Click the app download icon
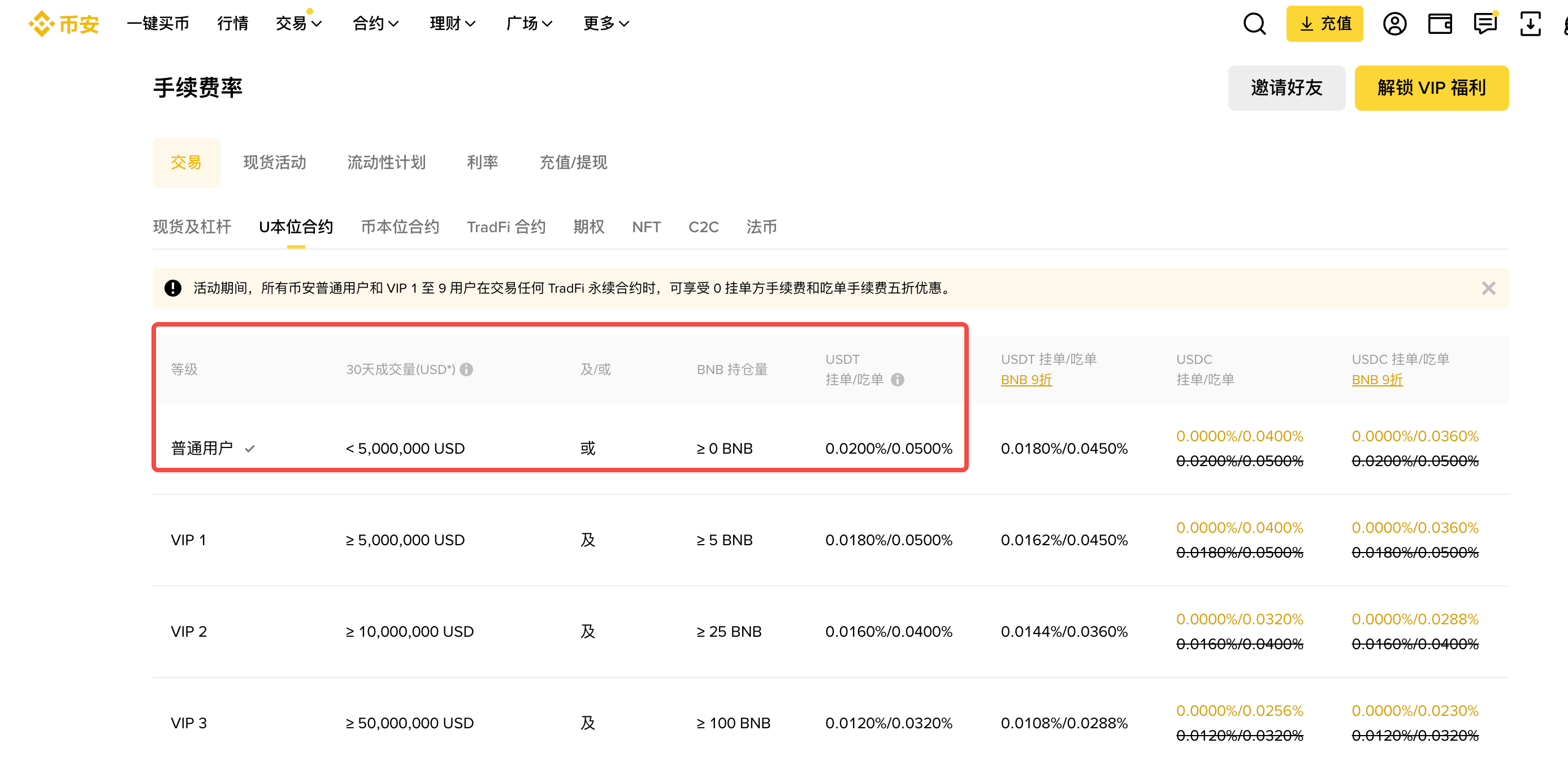The height and width of the screenshot is (765, 1568). pyautogui.click(x=1530, y=24)
